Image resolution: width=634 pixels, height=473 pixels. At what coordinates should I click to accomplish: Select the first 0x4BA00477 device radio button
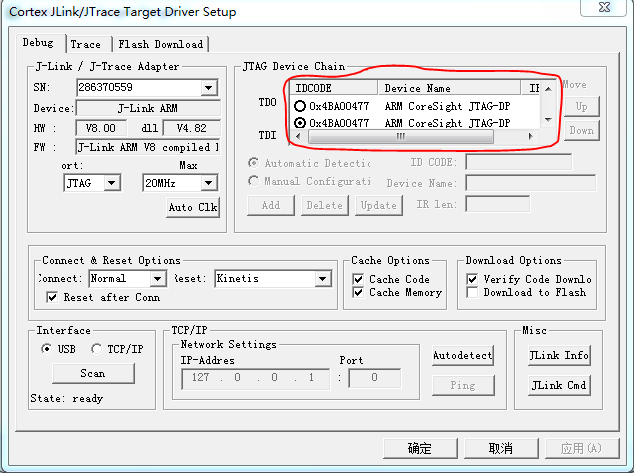pyautogui.click(x=300, y=106)
